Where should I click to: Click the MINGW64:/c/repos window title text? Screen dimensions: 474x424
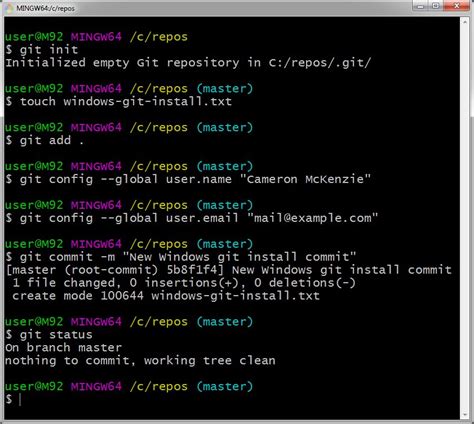(x=46, y=8)
